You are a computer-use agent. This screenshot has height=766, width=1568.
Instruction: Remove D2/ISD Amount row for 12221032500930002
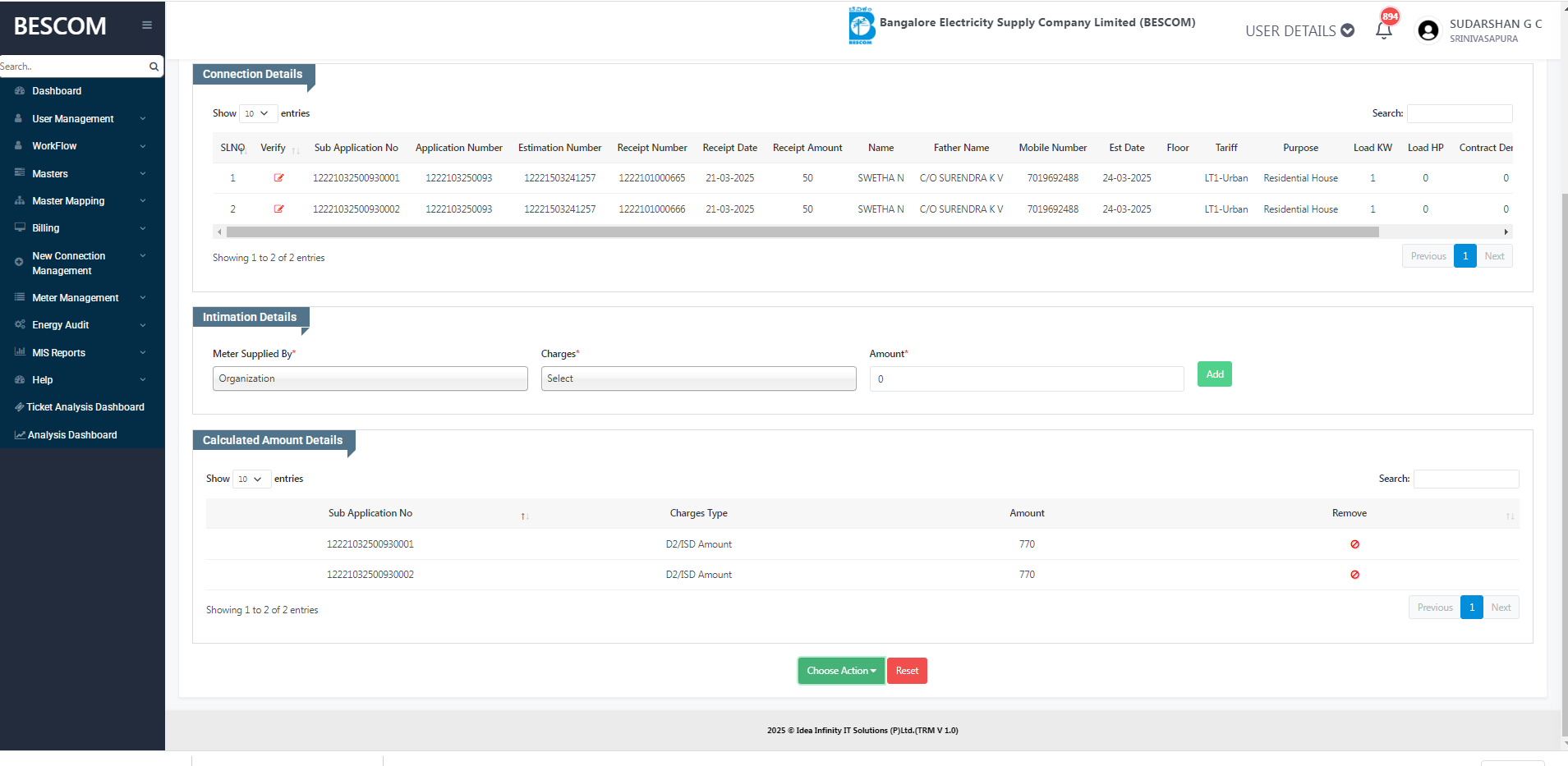(x=1354, y=575)
